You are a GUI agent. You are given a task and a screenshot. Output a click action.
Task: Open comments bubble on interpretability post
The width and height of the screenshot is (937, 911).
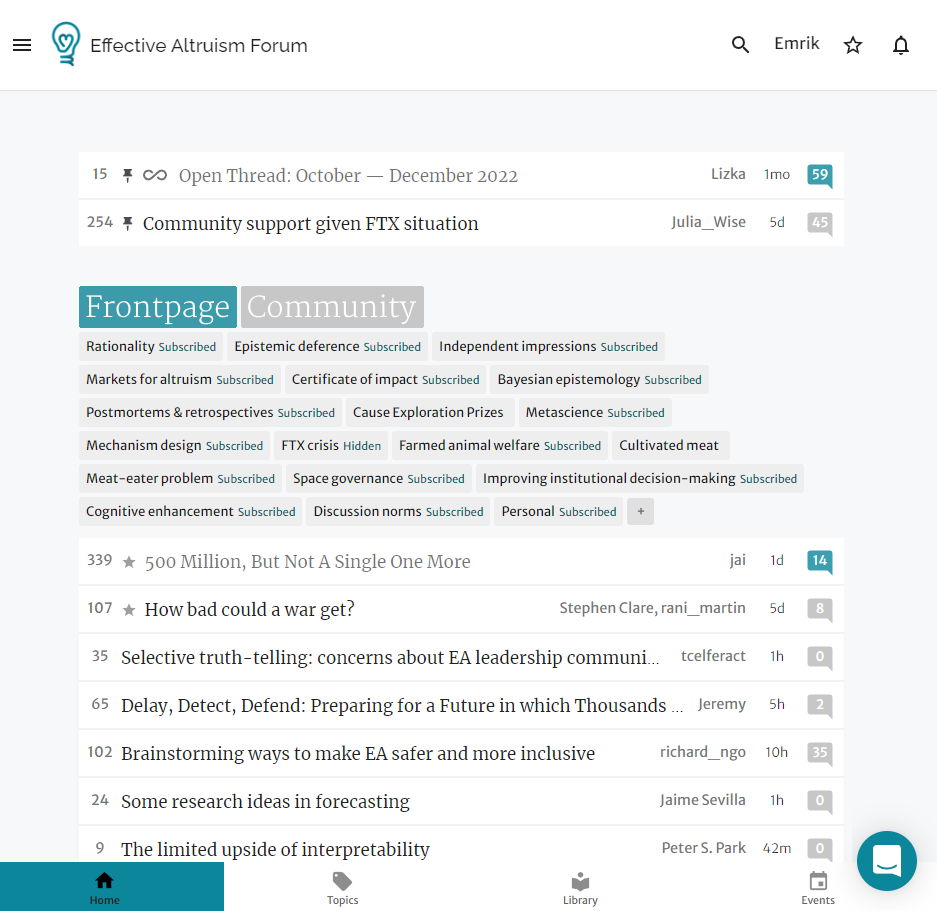pos(819,849)
